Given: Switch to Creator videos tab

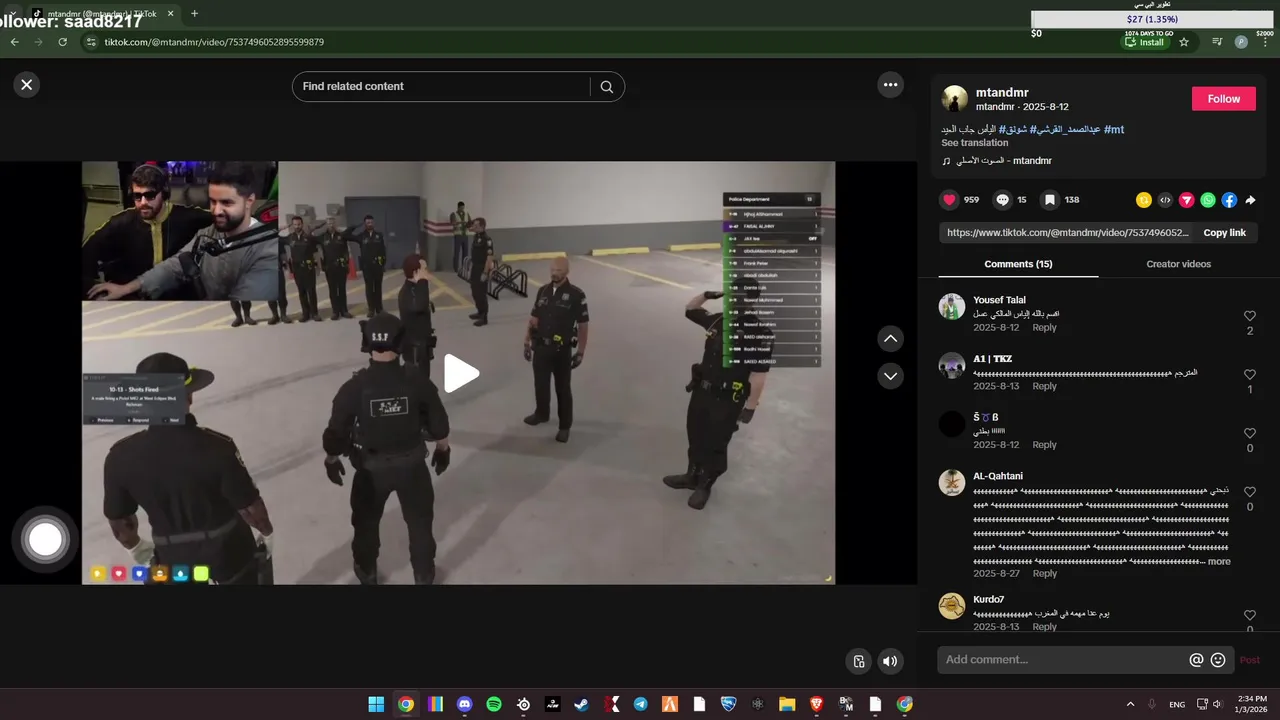Looking at the screenshot, I should tap(1178, 264).
